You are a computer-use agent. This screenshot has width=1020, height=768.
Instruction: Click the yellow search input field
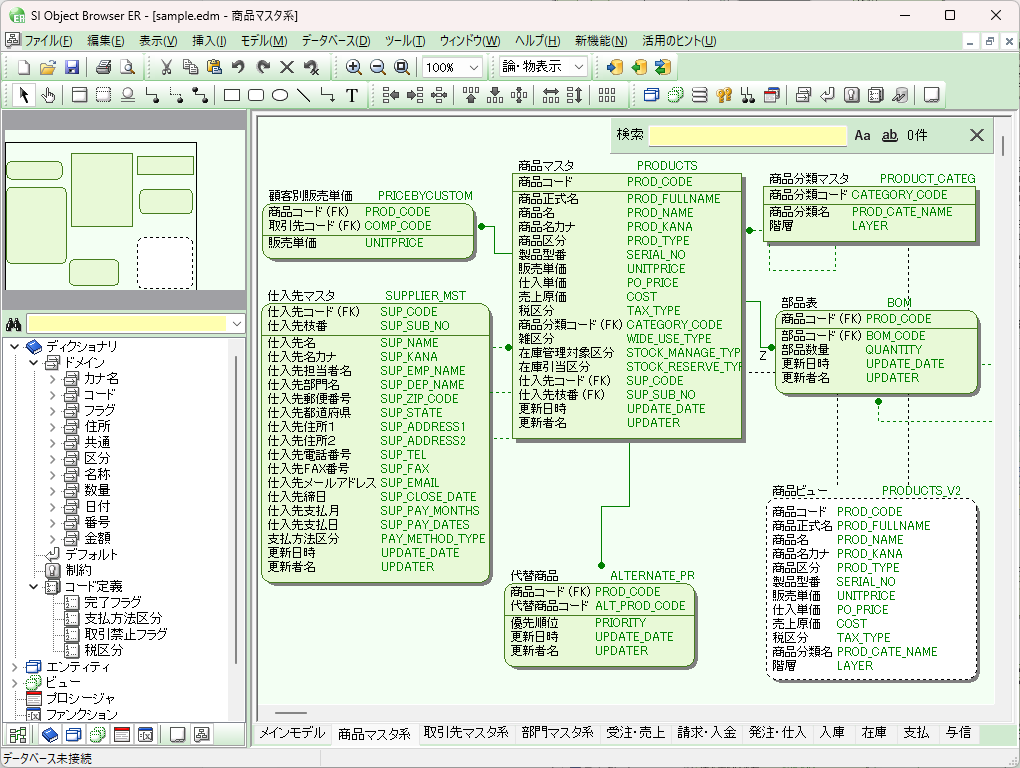[747, 135]
